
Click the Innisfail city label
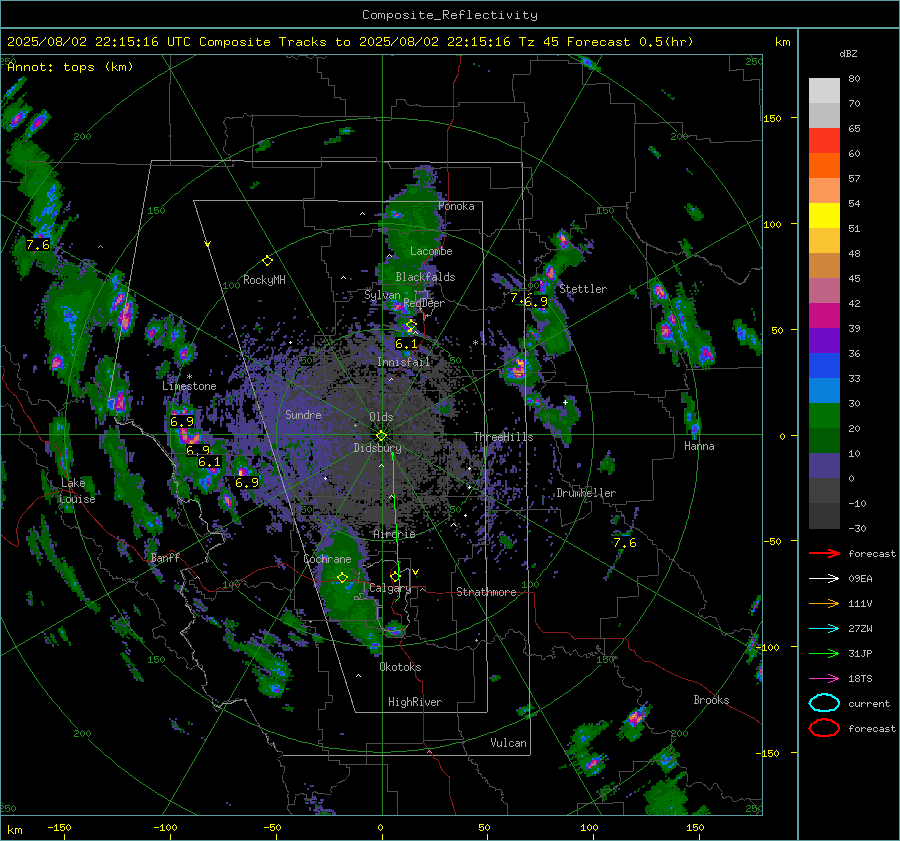[x=404, y=362]
